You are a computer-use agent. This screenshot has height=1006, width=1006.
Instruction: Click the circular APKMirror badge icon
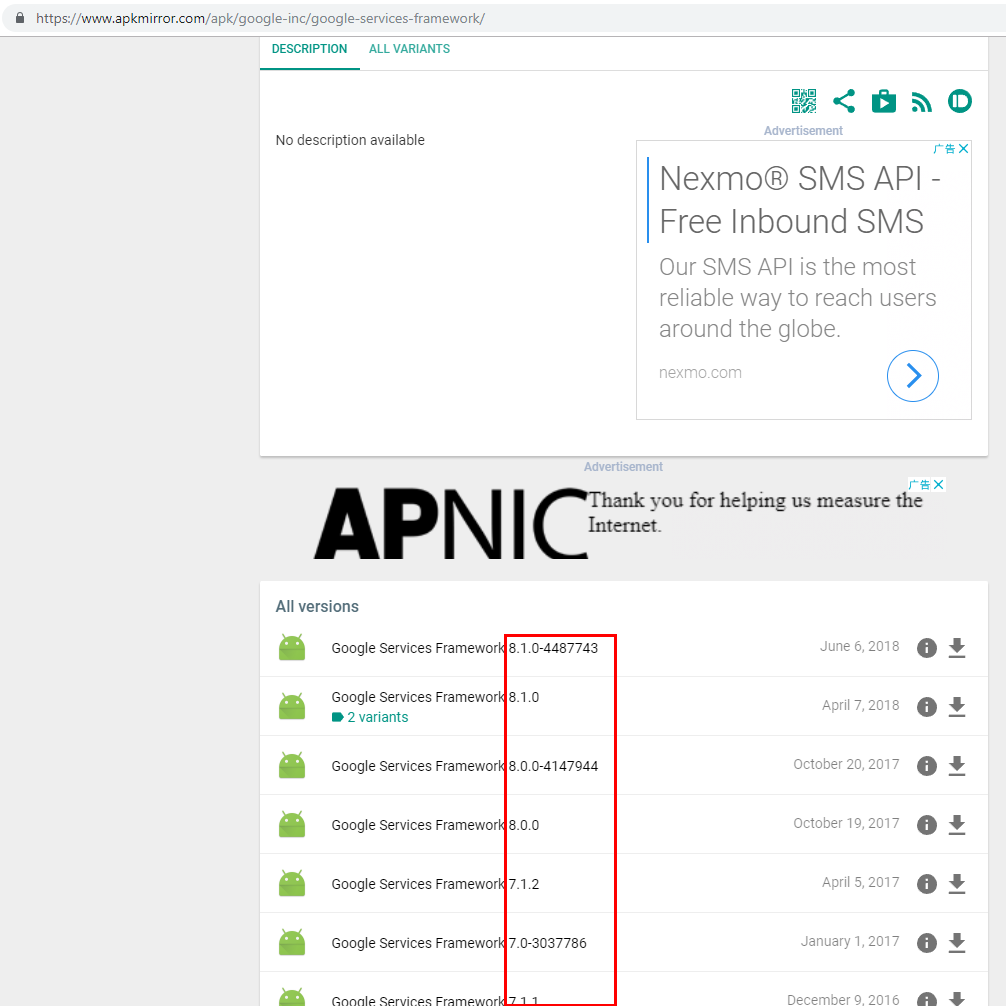959,100
